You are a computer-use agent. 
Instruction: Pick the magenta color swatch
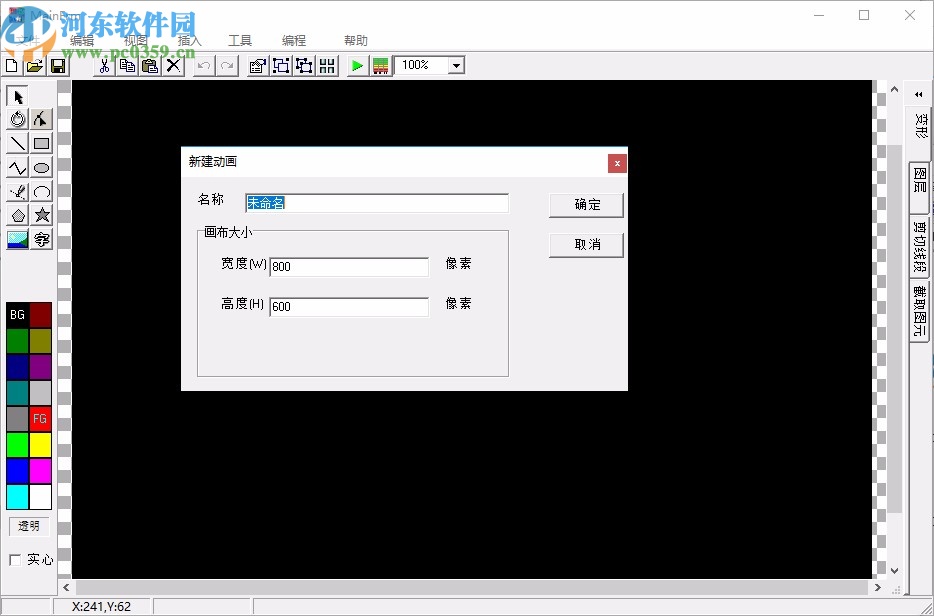pyautogui.click(x=40, y=471)
